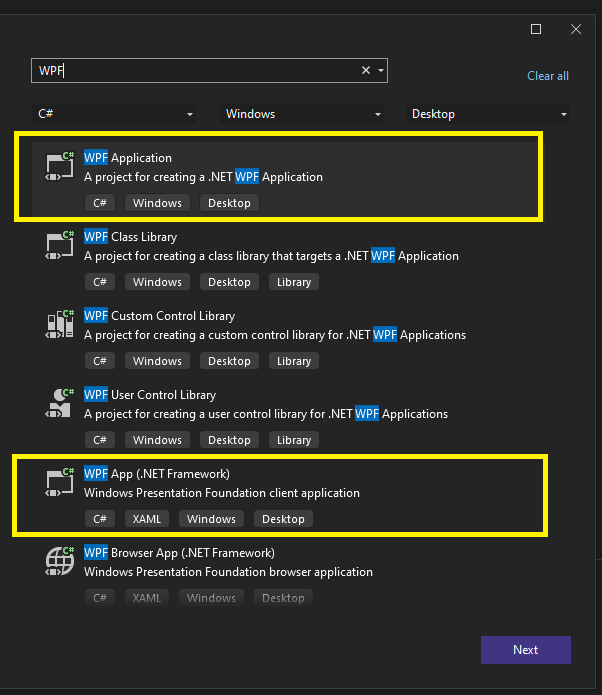The image size is (602, 695).
Task: Select the WPF Browser App (.NET Framework) title
Action: pos(180,553)
